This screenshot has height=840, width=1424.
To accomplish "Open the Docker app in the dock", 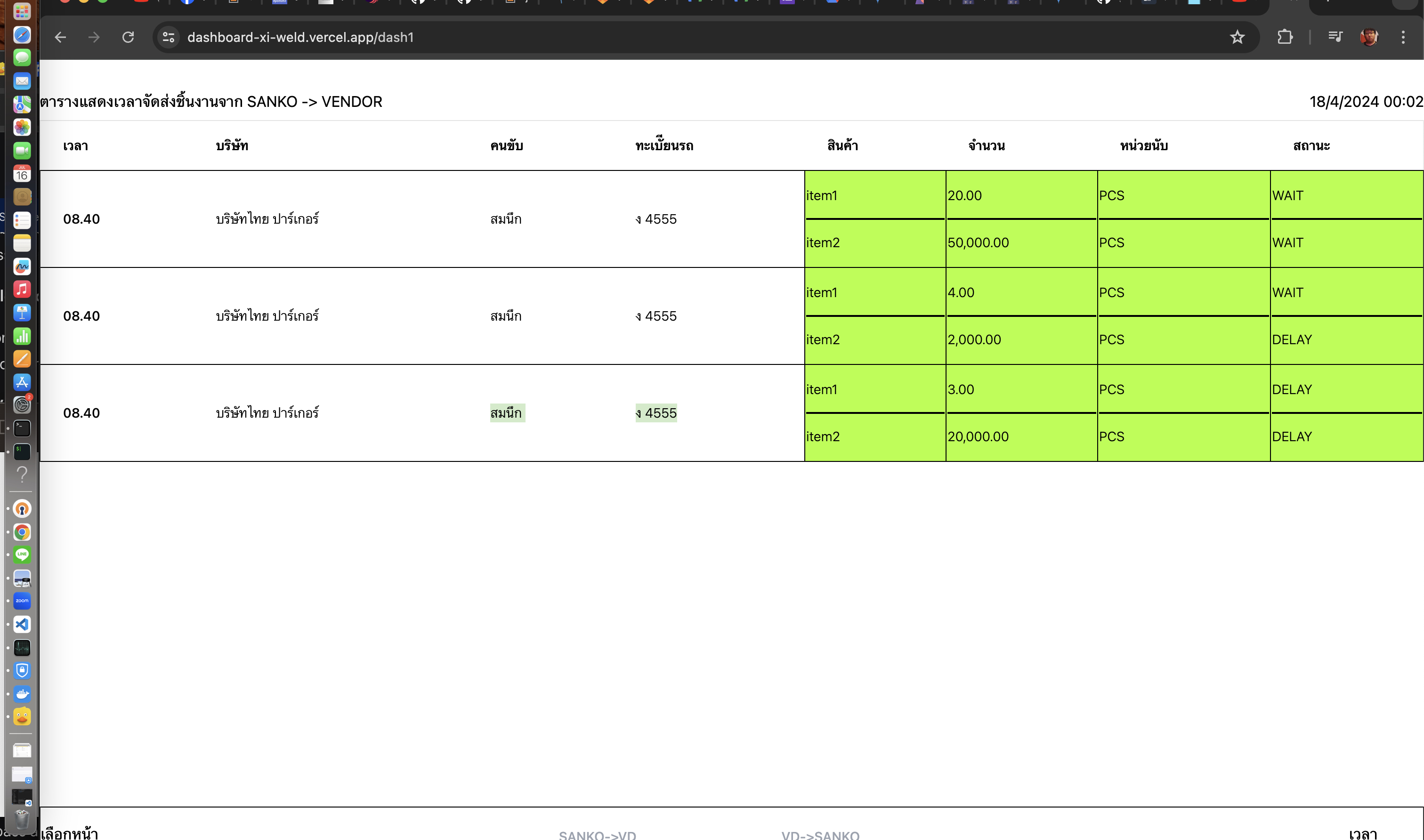I will (22, 694).
